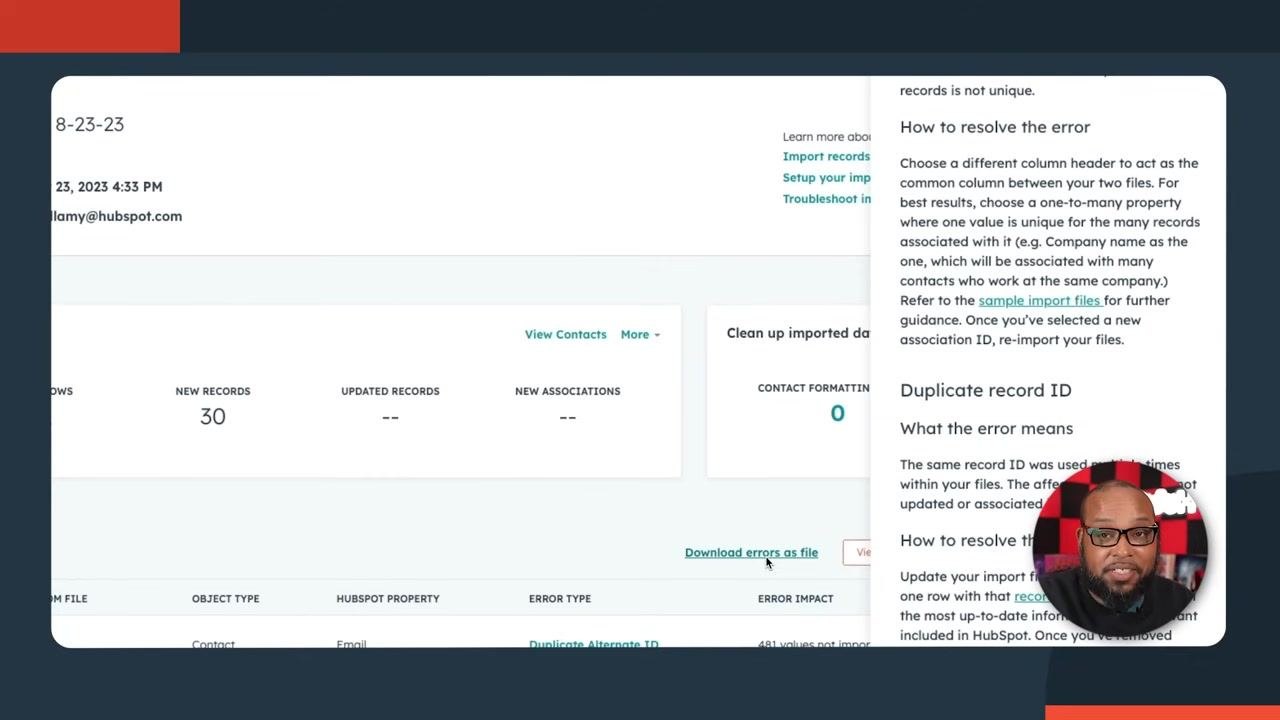Click the contact formatting count 0
Viewport: 1280px width, 720px height.
837,413
